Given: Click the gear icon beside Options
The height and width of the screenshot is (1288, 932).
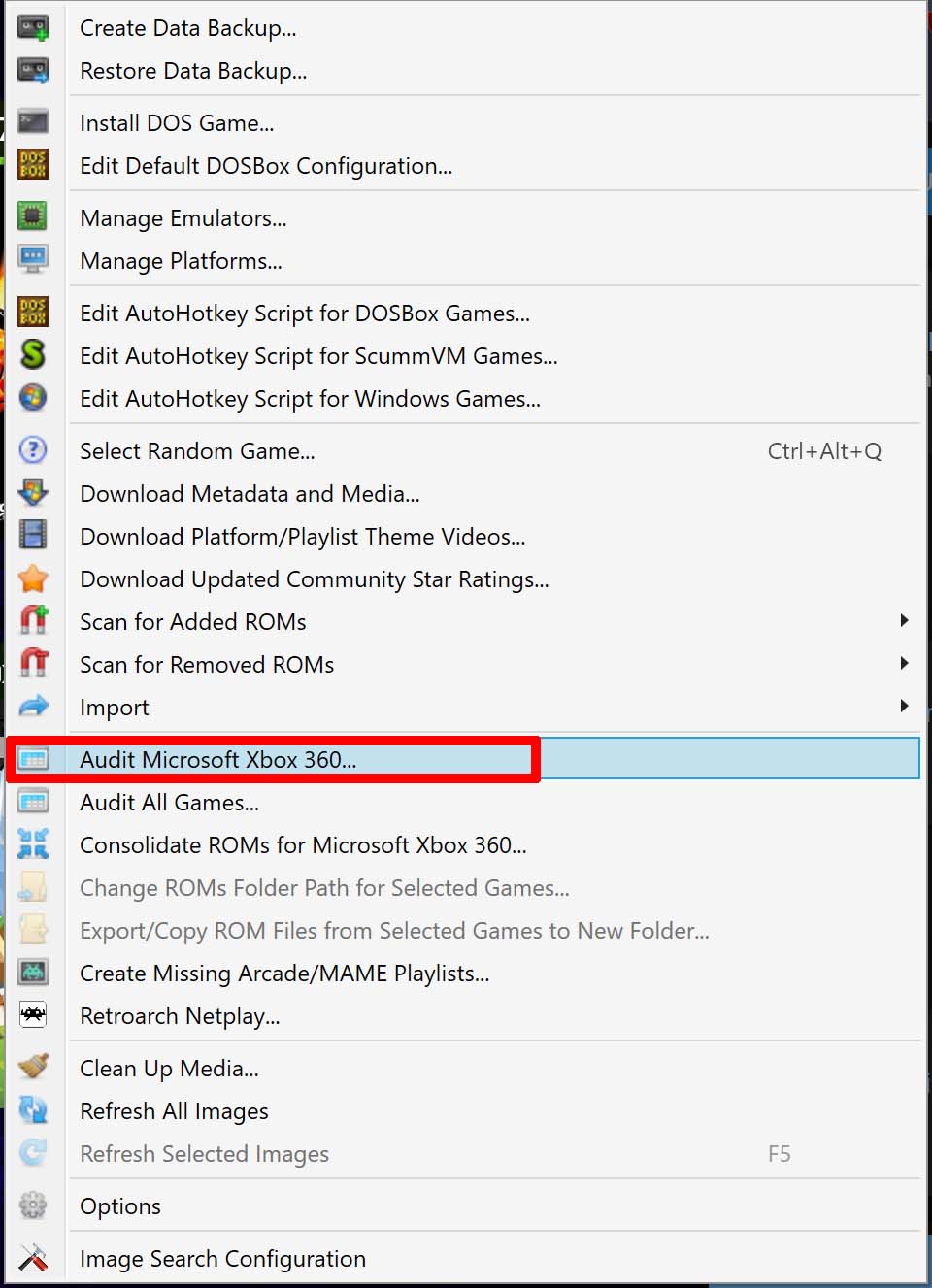Looking at the screenshot, I should coord(33,1205).
